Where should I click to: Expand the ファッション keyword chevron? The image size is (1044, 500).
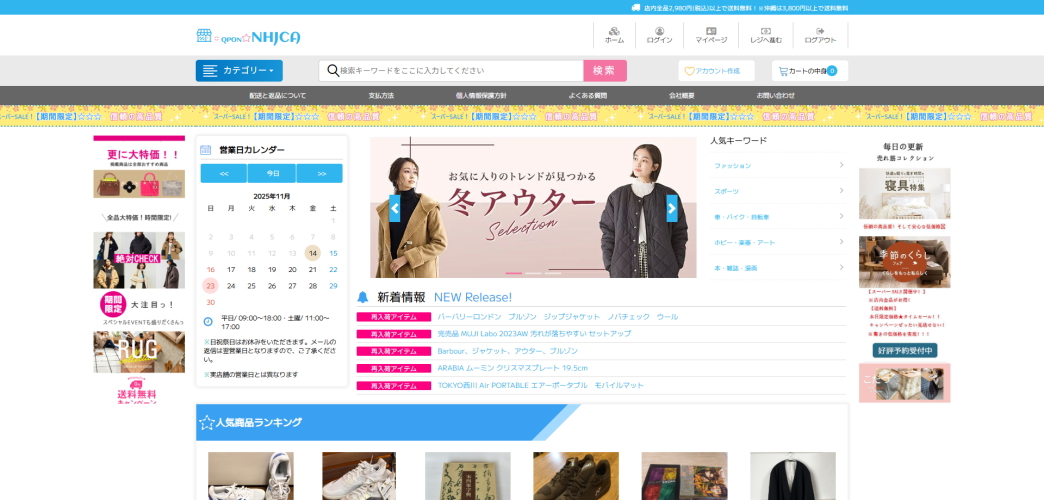point(839,165)
